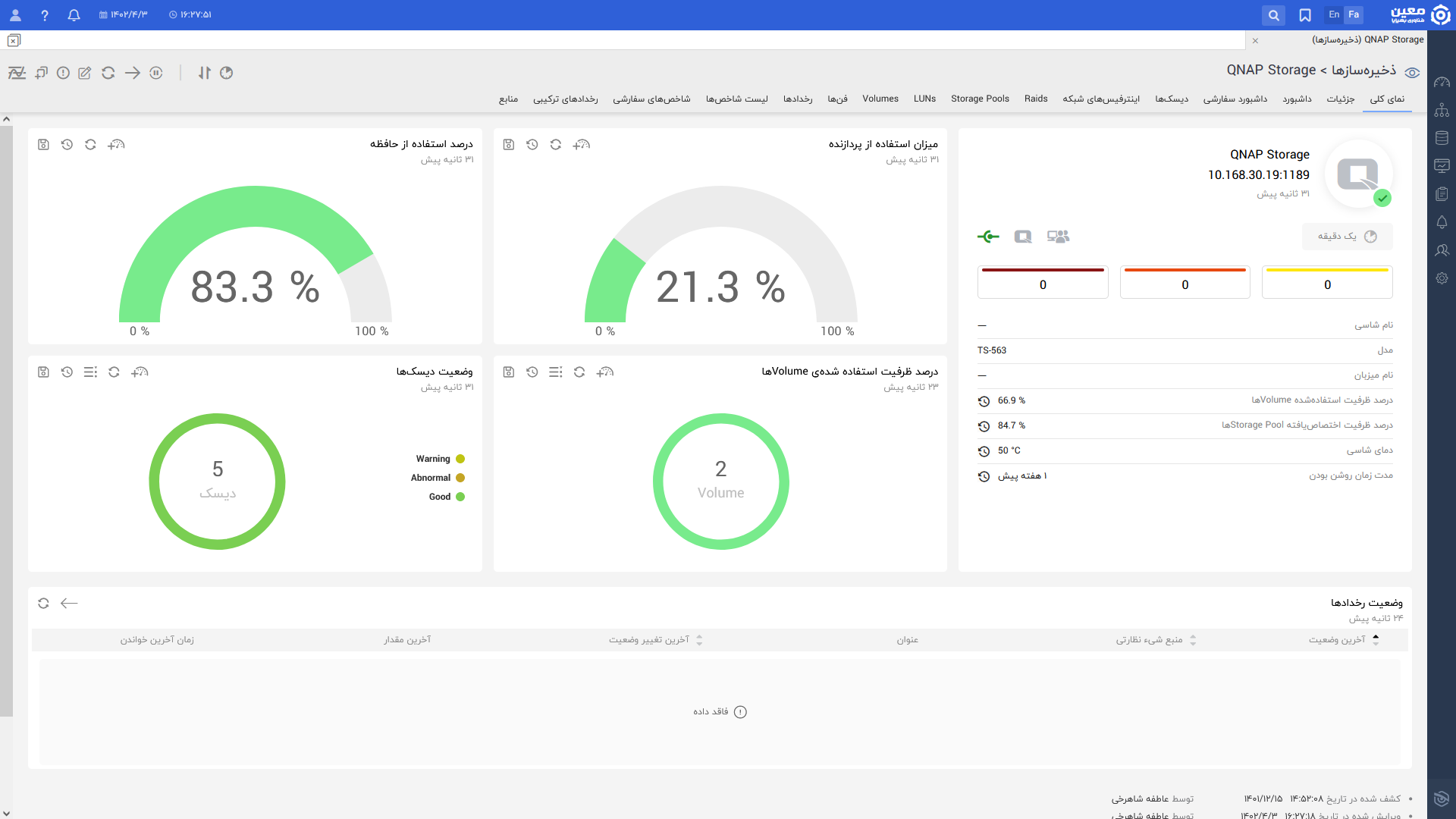Open the user profile icon in header

(15, 15)
